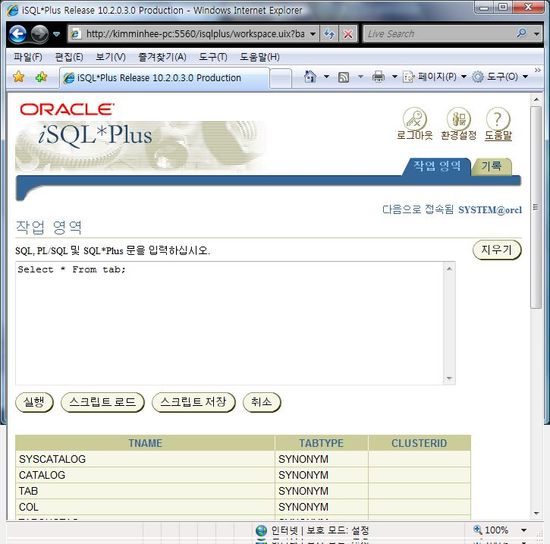Open the Favorites Center star icon
The width and height of the screenshot is (550, 544).
tap(19, 76)
